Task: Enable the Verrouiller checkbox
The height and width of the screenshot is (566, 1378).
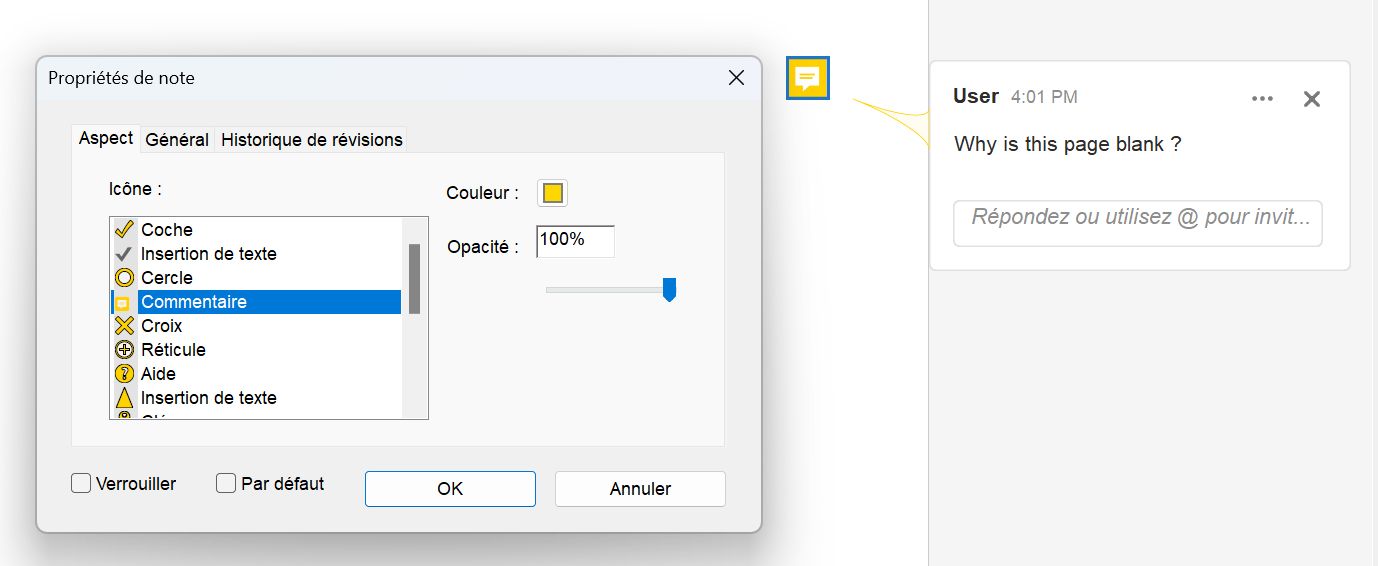Action: tap(82, 484)
